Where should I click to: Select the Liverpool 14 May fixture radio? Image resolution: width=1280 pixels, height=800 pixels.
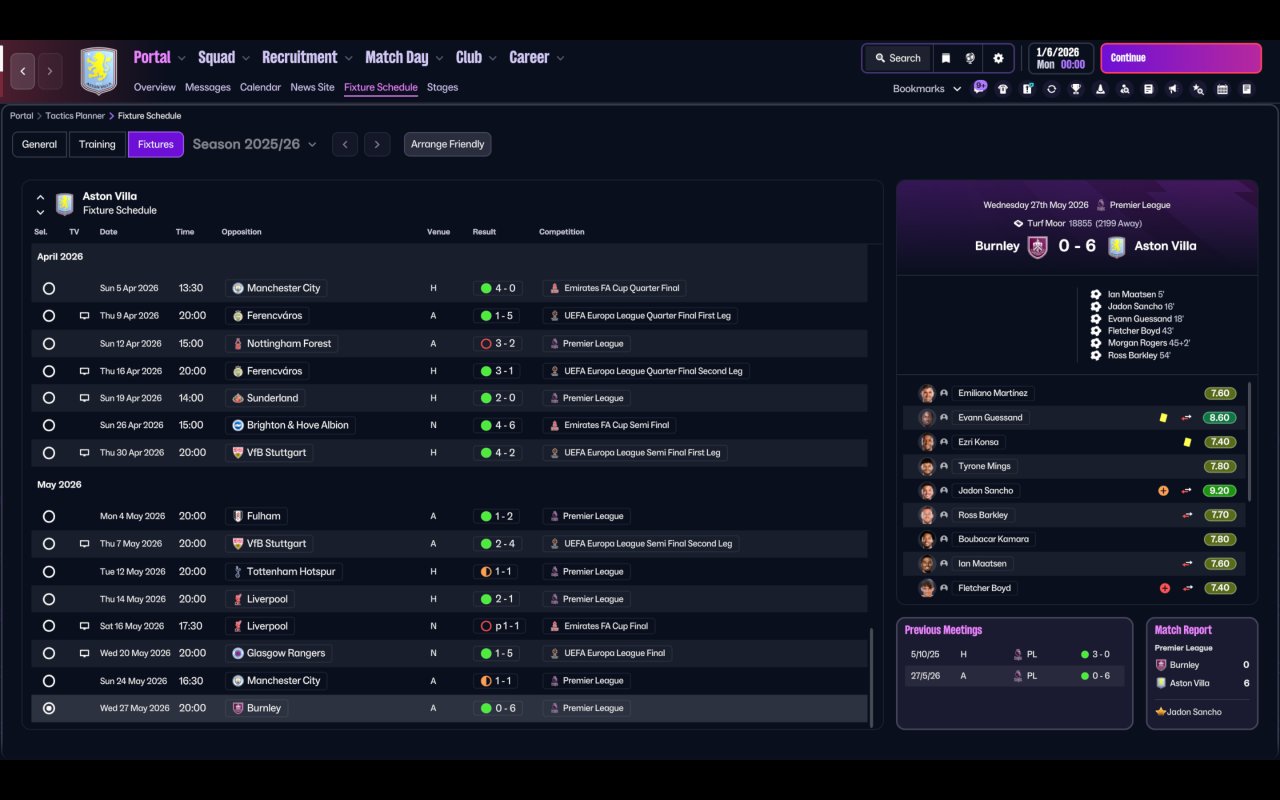[49, 599]
